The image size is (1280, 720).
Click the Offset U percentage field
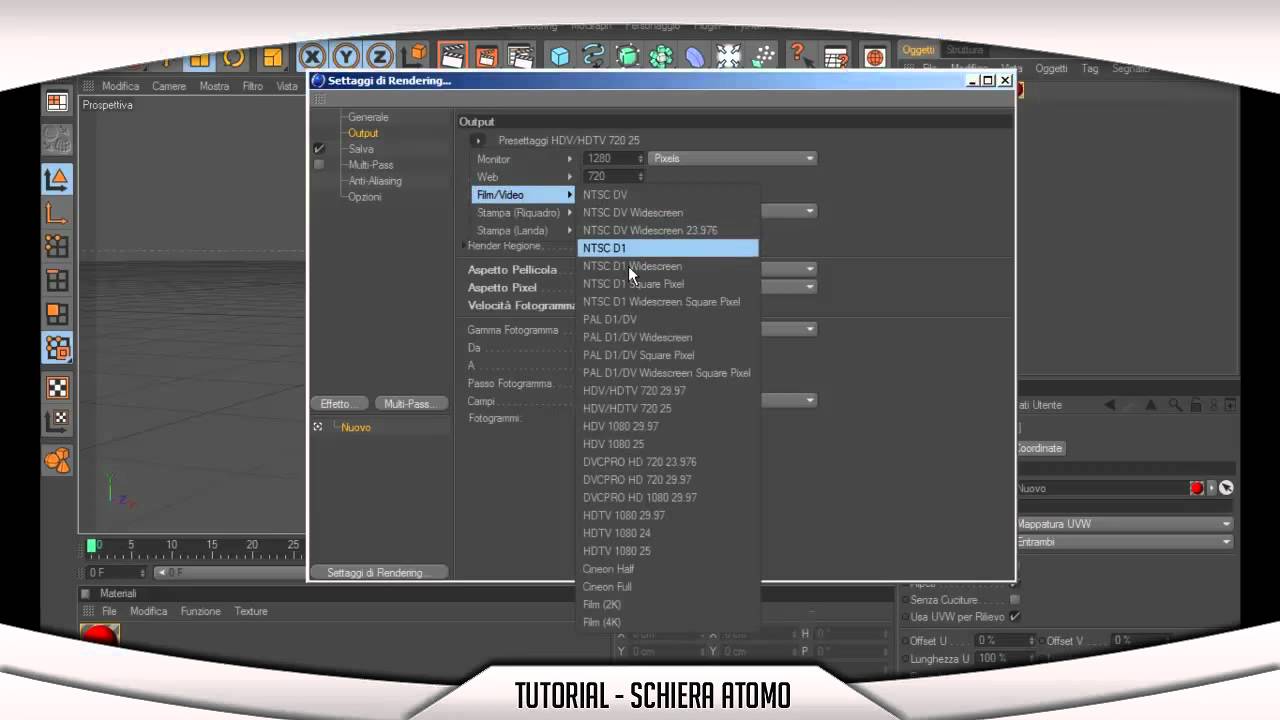click(1003, 640)
